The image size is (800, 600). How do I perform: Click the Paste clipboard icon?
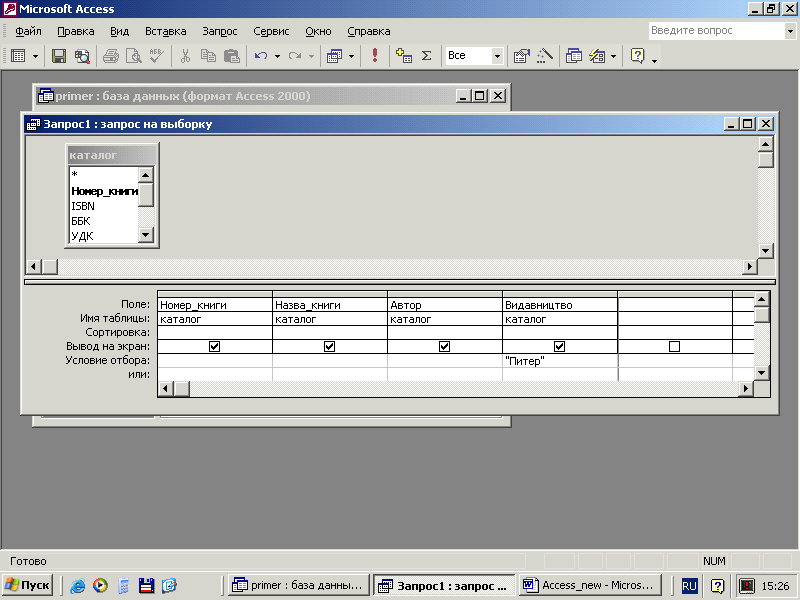tap(232, 56)
